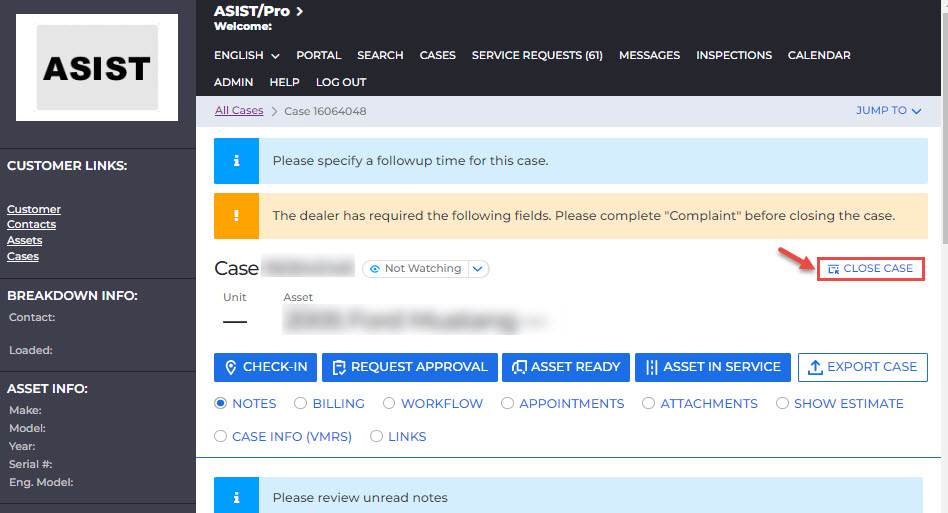The width and height of the screenshot is (948, 513).
Task: Go to the Search menu item
Action: (x=380, y=55)
